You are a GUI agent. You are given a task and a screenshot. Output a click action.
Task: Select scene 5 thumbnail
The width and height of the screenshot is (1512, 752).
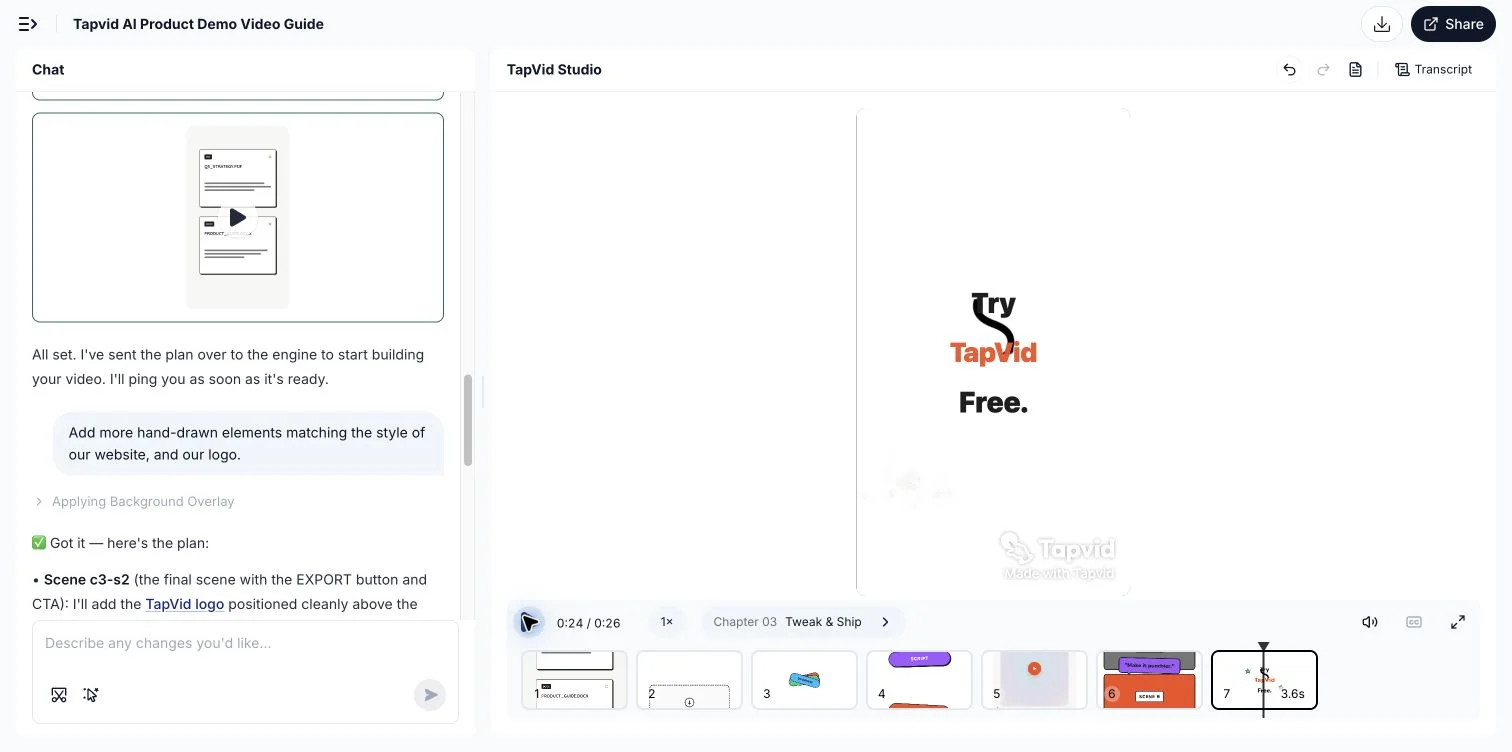click(x=1034, y=680)
